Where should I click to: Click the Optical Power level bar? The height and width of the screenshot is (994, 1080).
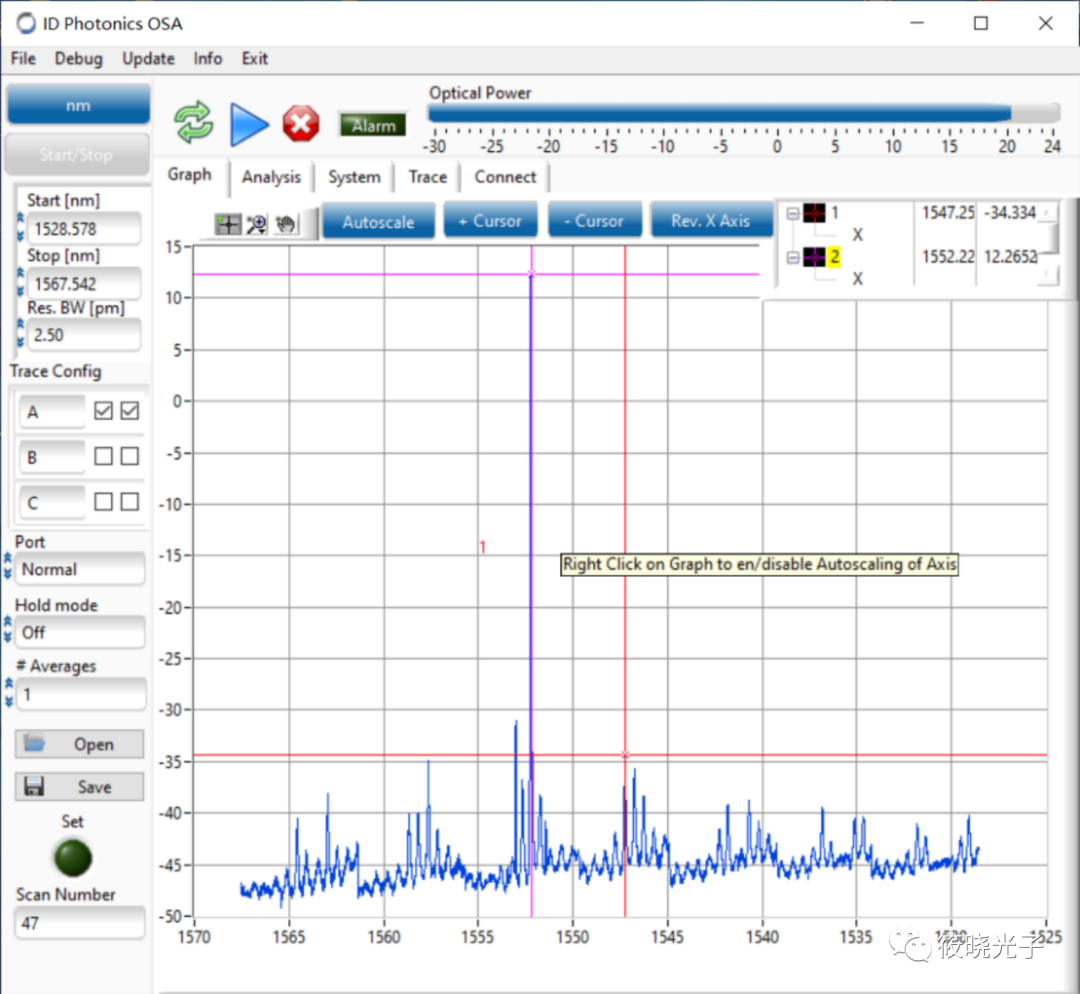click(743, 113)
